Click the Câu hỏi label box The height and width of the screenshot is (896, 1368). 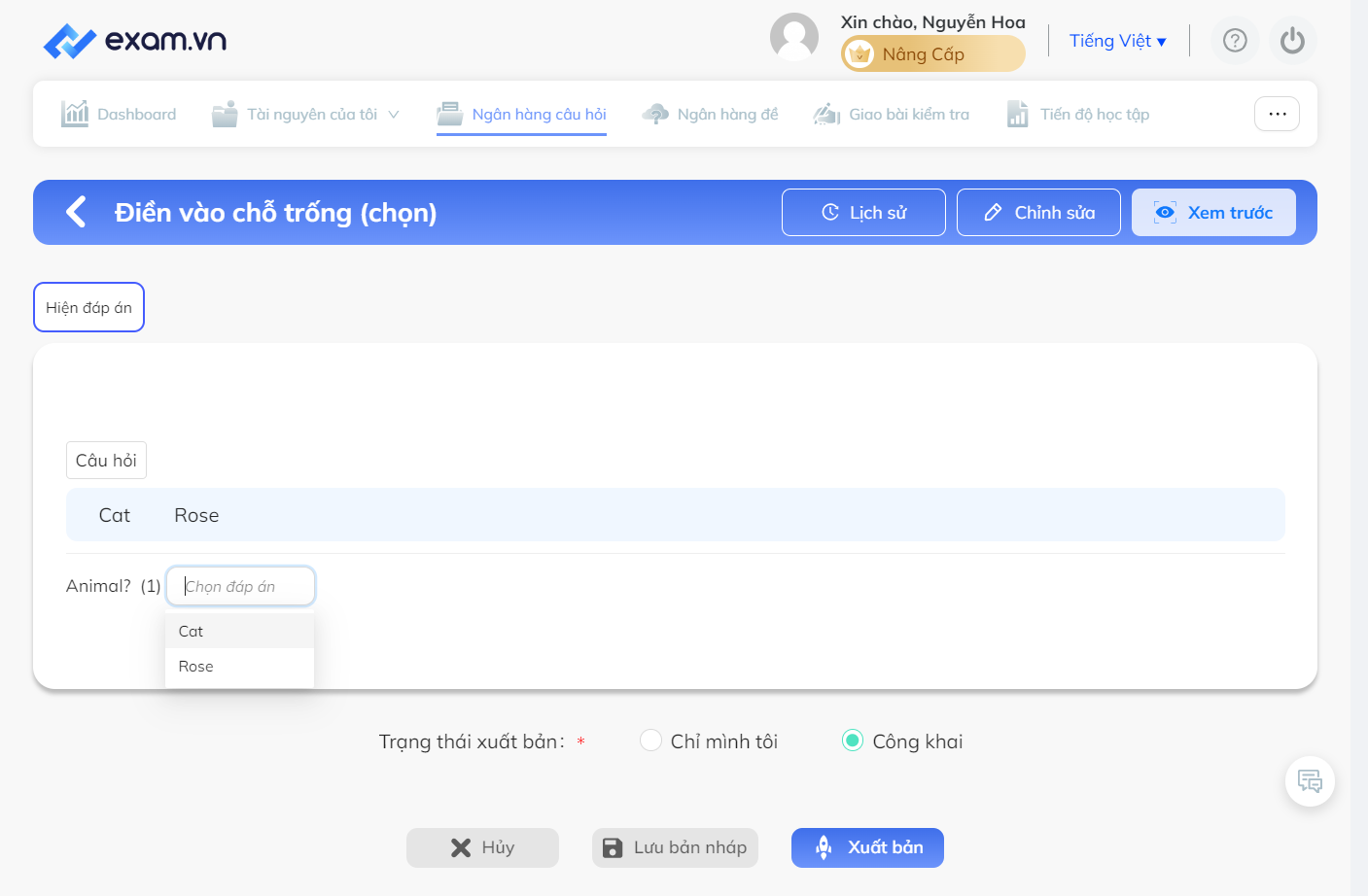106,460
